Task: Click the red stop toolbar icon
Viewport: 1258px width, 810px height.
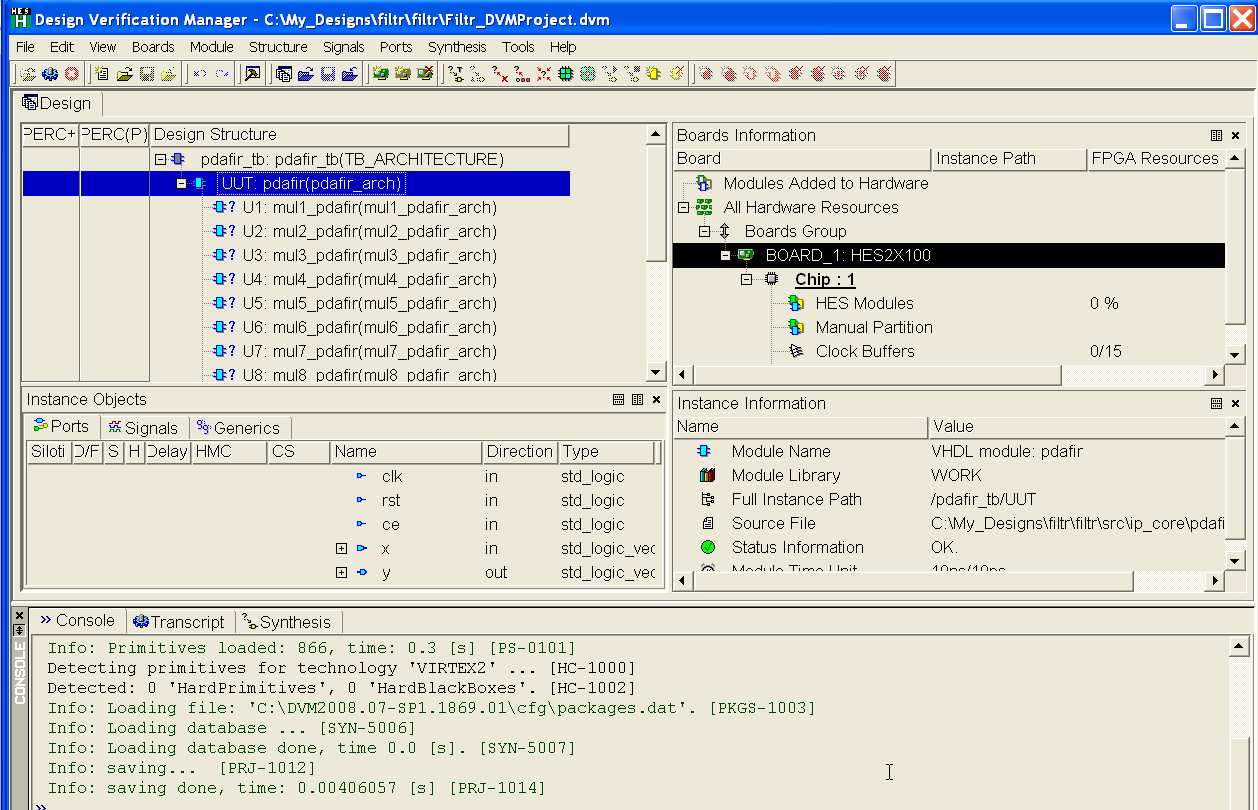Action: [x=71, y=74]
